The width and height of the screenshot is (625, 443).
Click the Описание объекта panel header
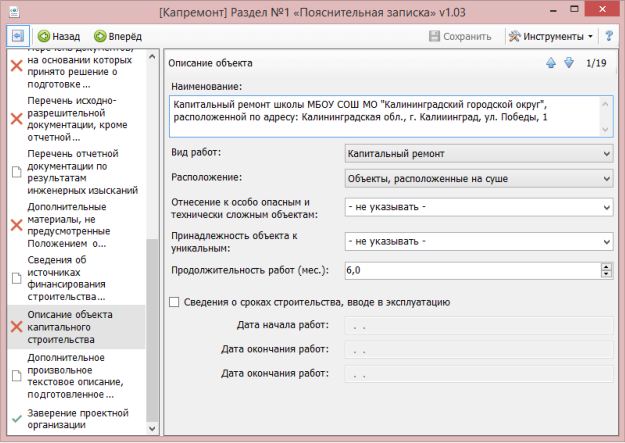pyautogui.click(x=210, y=63)
